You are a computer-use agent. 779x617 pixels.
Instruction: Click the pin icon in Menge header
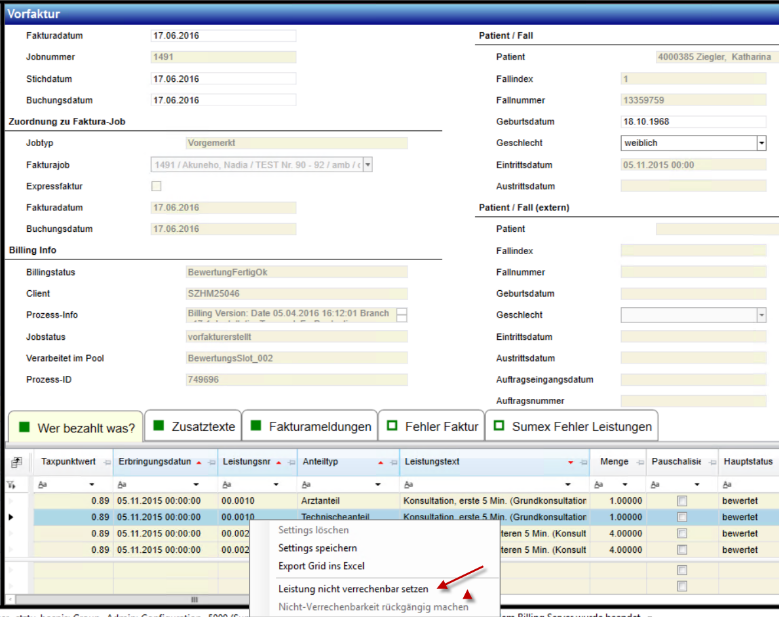(x=639, y=463)
